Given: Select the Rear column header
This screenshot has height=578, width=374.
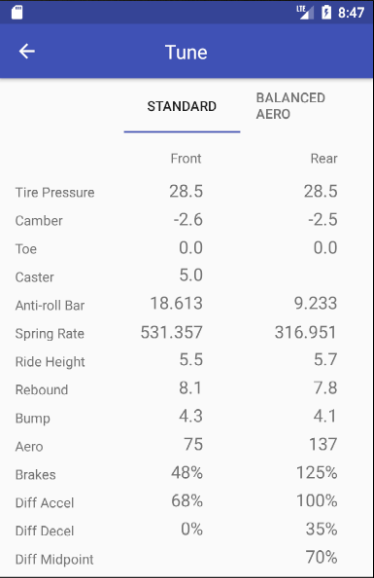Looking at the screenshot, I should tap(324, 159).
